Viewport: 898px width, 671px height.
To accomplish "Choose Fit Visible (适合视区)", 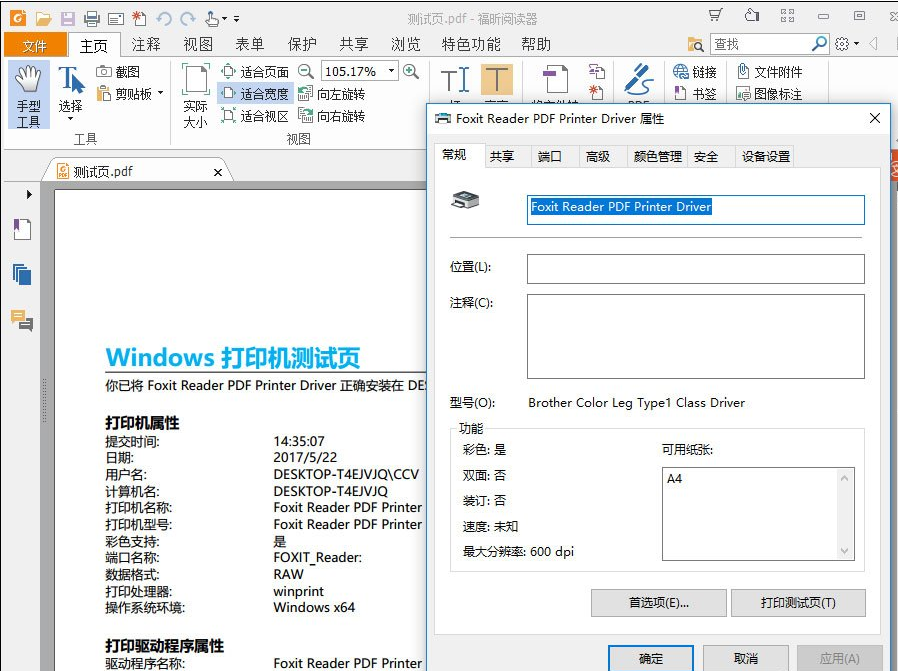I will click(x=255, y=116).
